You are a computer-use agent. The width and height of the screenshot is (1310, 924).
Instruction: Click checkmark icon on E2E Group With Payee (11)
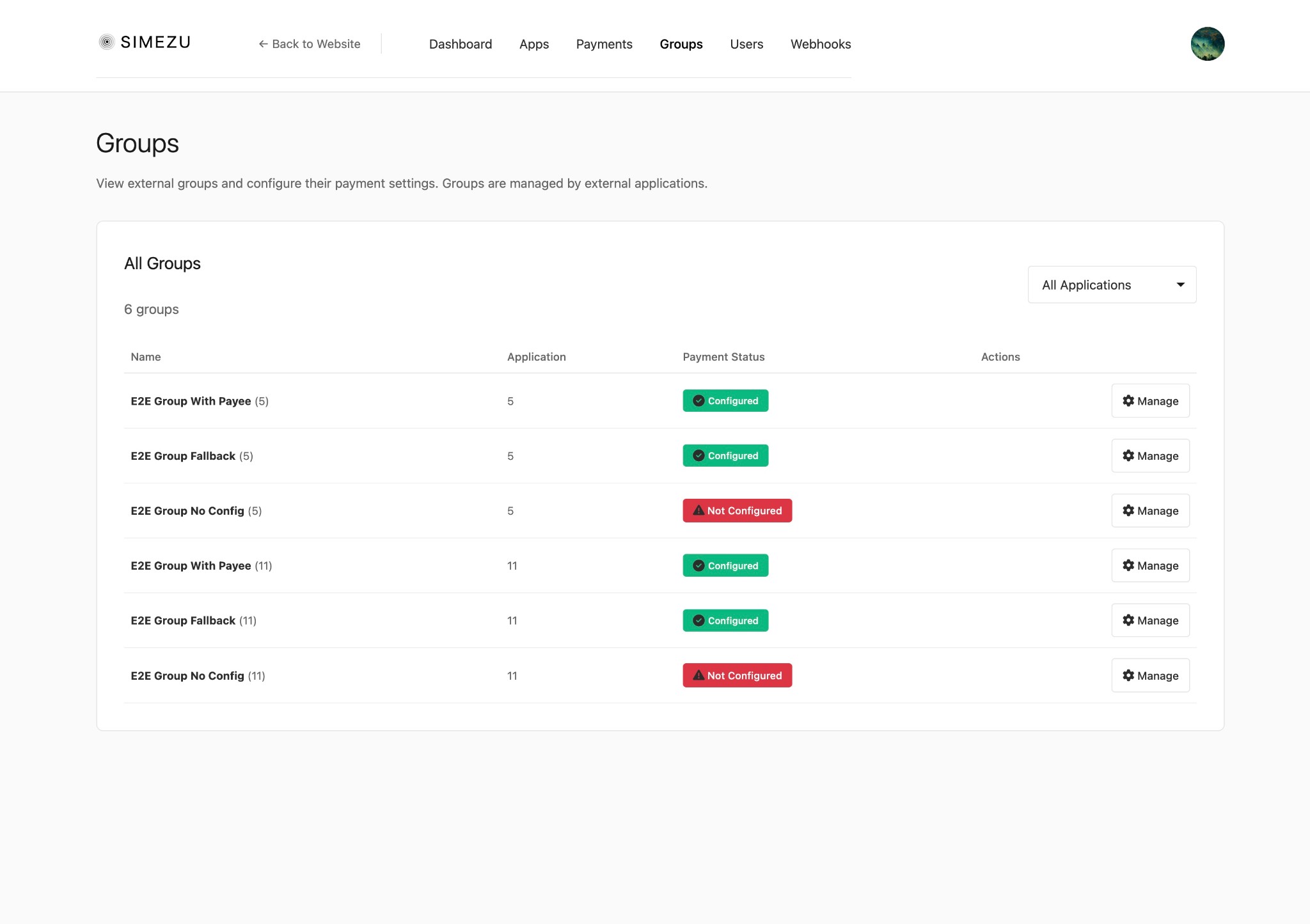tap(698, 566)
